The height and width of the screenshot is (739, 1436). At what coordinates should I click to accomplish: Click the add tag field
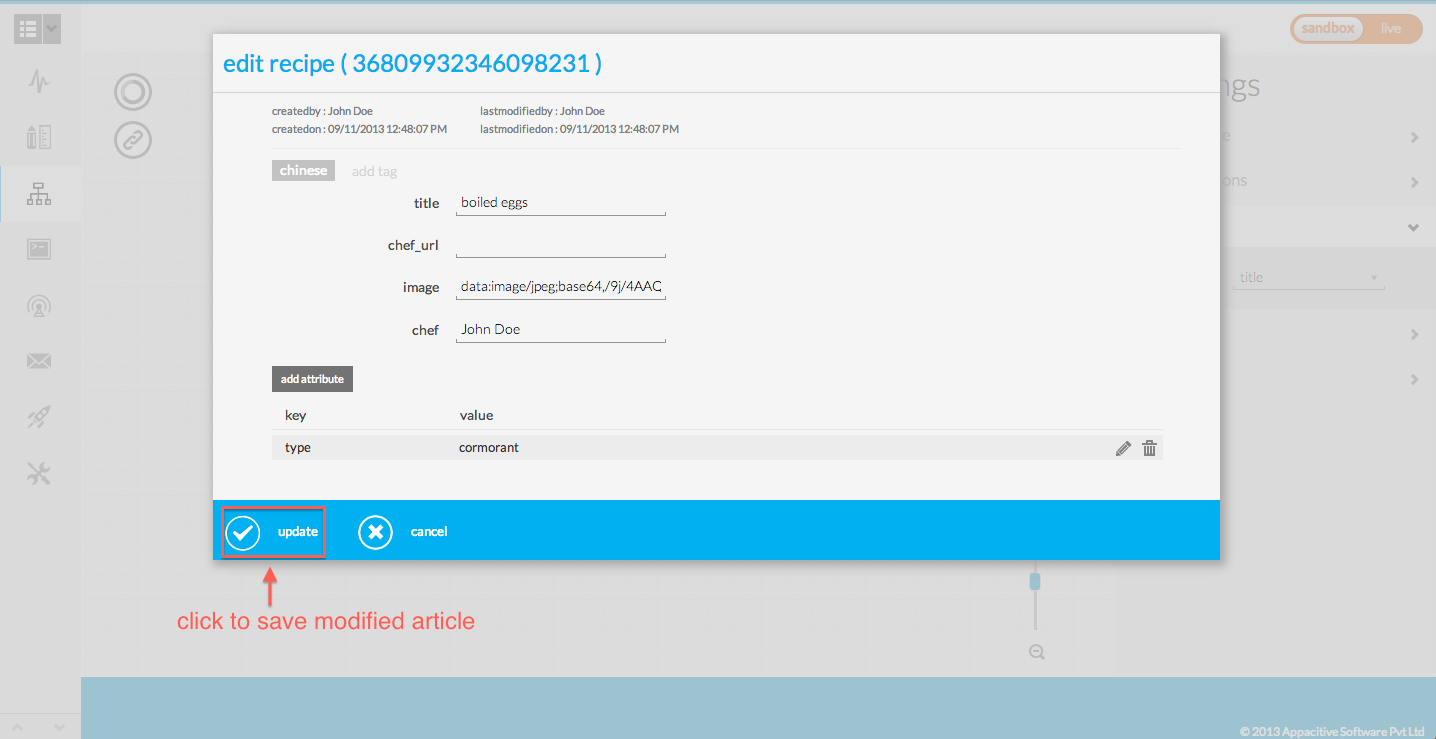coord(374,171)
